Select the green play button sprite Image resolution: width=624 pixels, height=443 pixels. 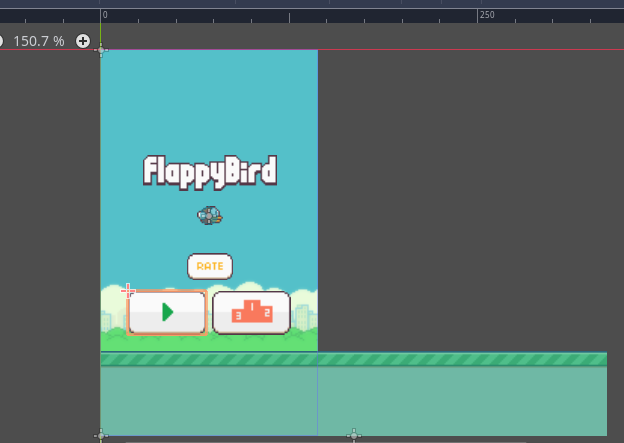[x=167, y=312]
